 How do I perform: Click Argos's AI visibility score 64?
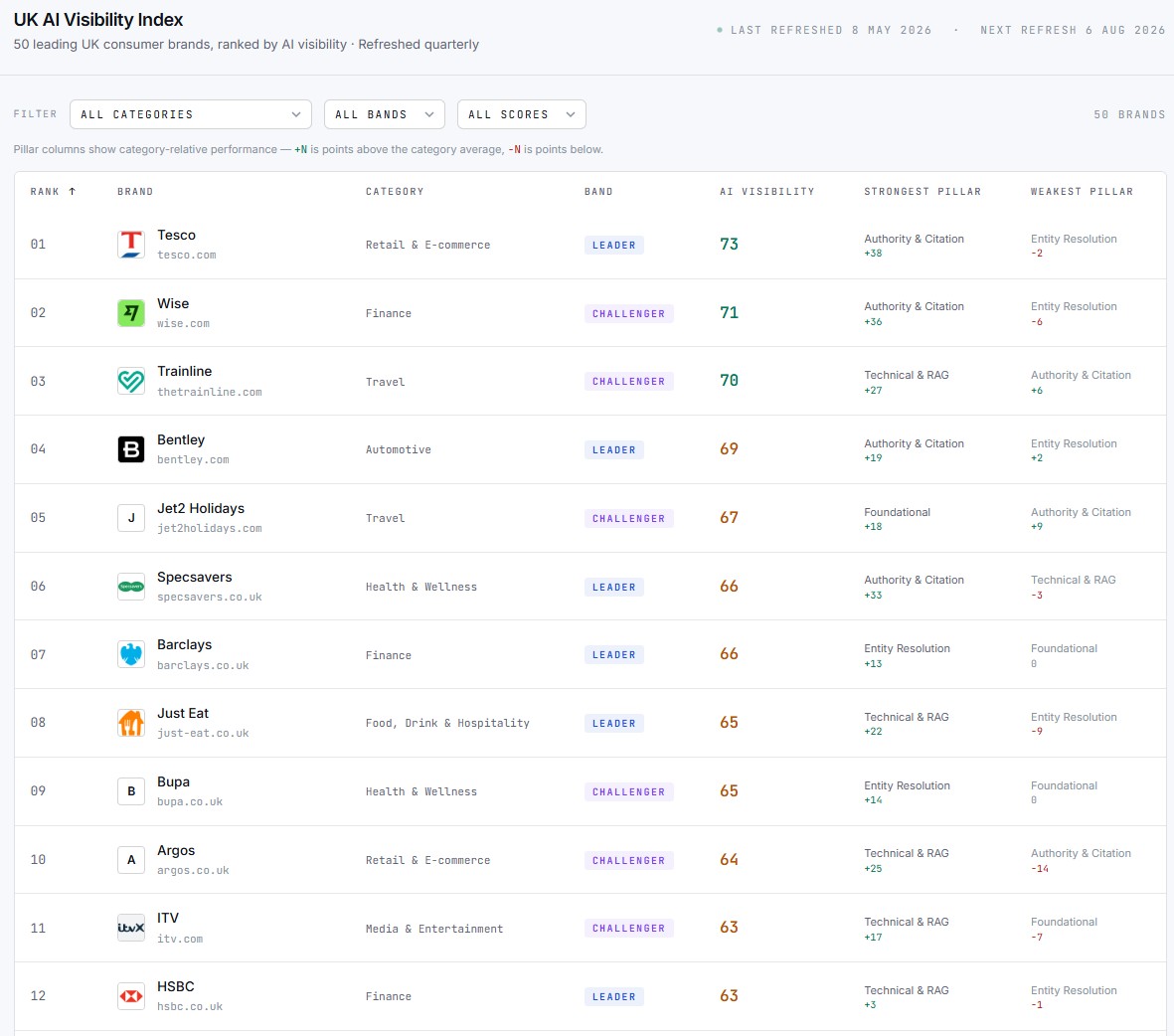730,859
